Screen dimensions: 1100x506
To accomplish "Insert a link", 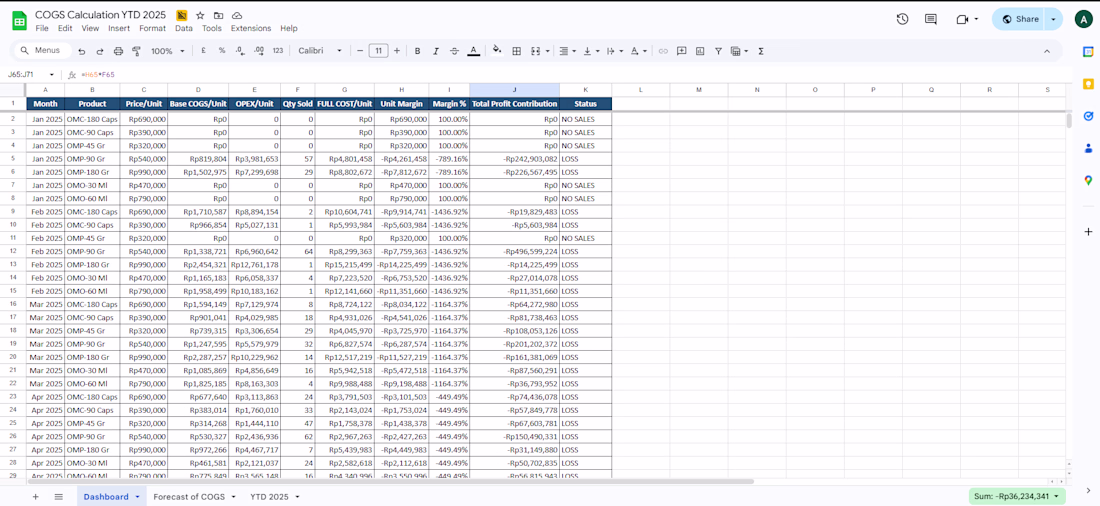I will [x=663, y=51].
